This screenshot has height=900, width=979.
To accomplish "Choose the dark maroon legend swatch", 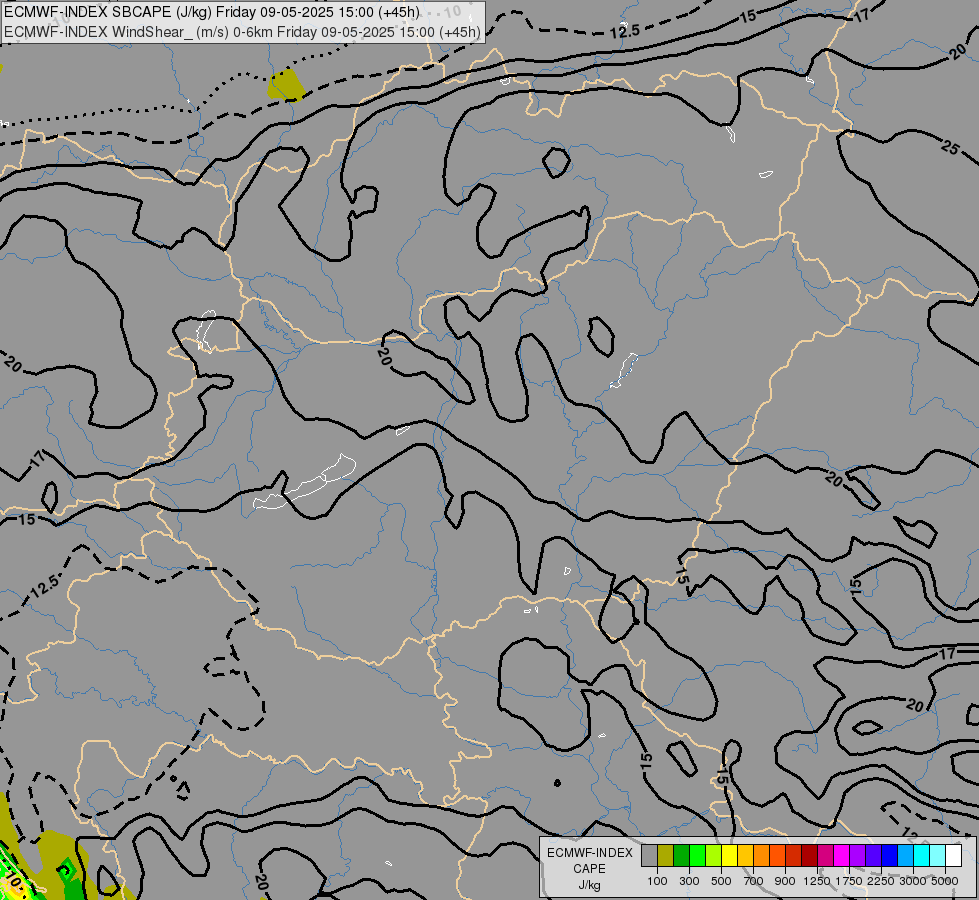I will 810,856.
